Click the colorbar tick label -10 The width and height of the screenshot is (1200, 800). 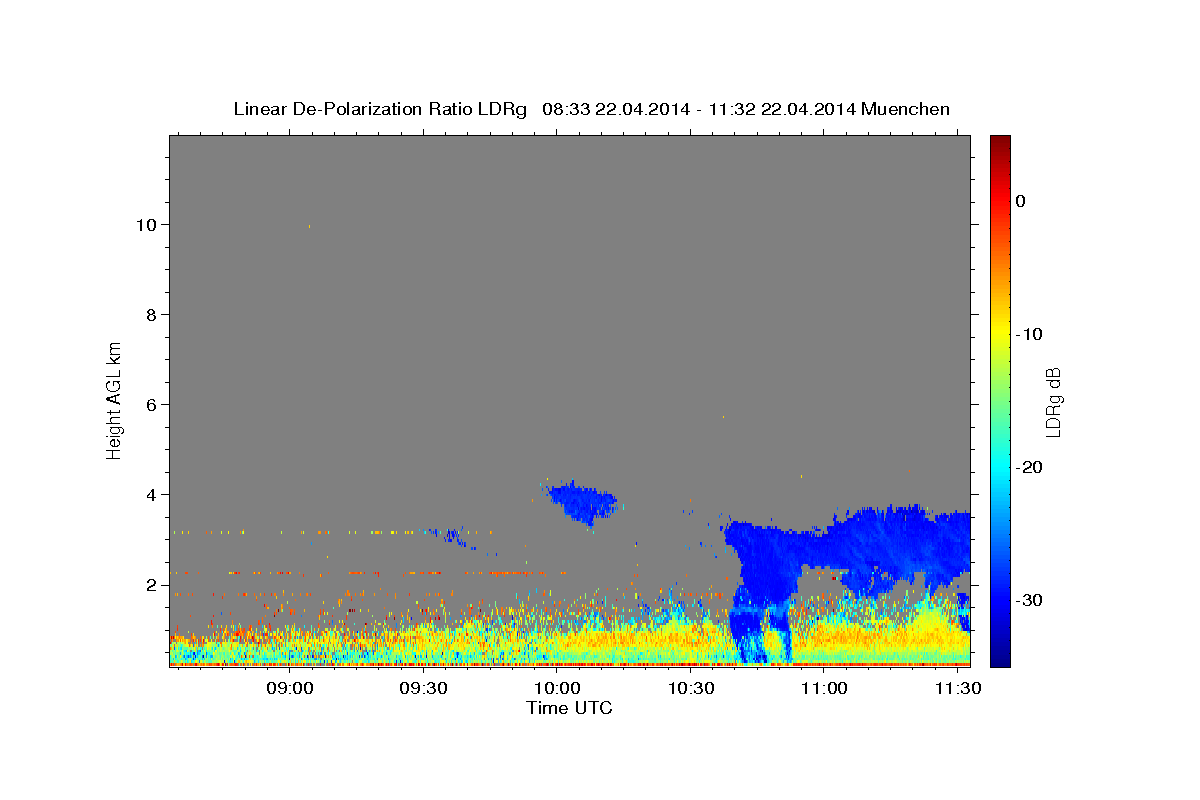pyautogui.click(x=1030, y=334)
